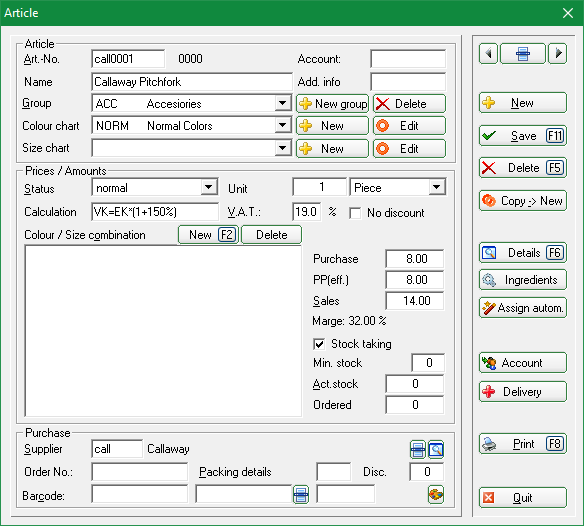Click the New group button

(333, 104)
